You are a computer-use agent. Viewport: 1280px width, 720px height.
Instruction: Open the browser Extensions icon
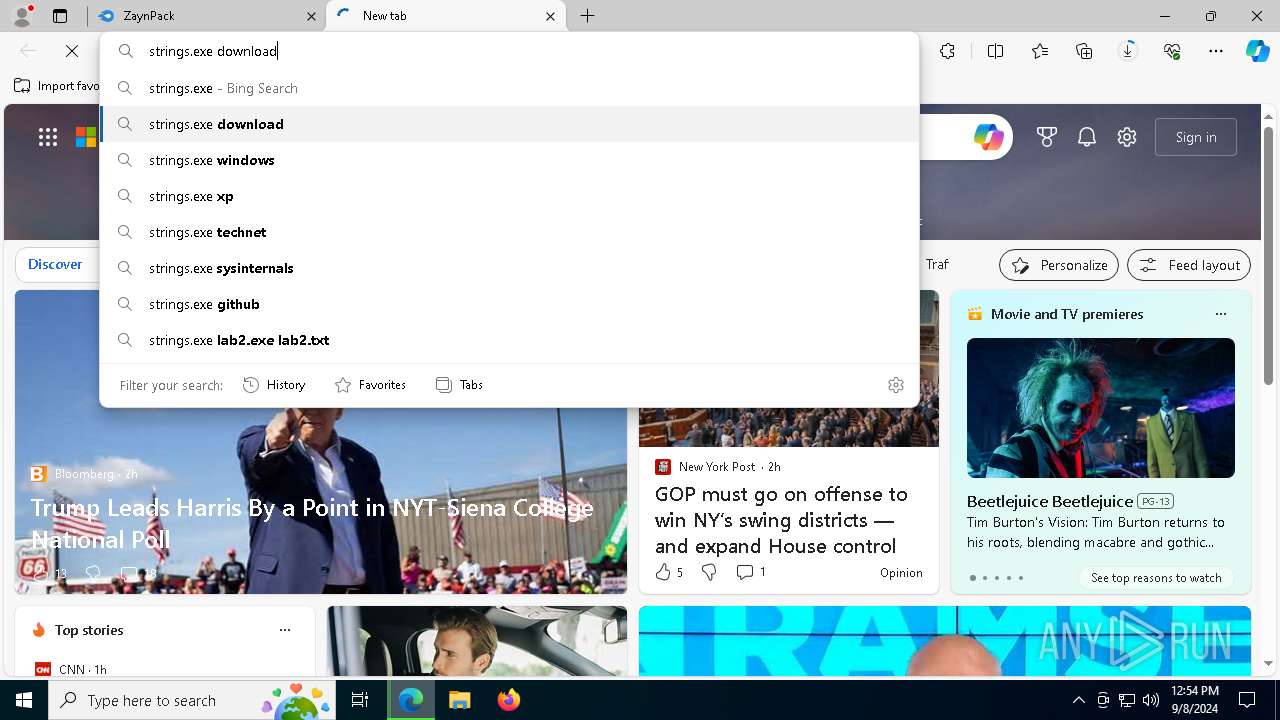[x=947, y=51]
